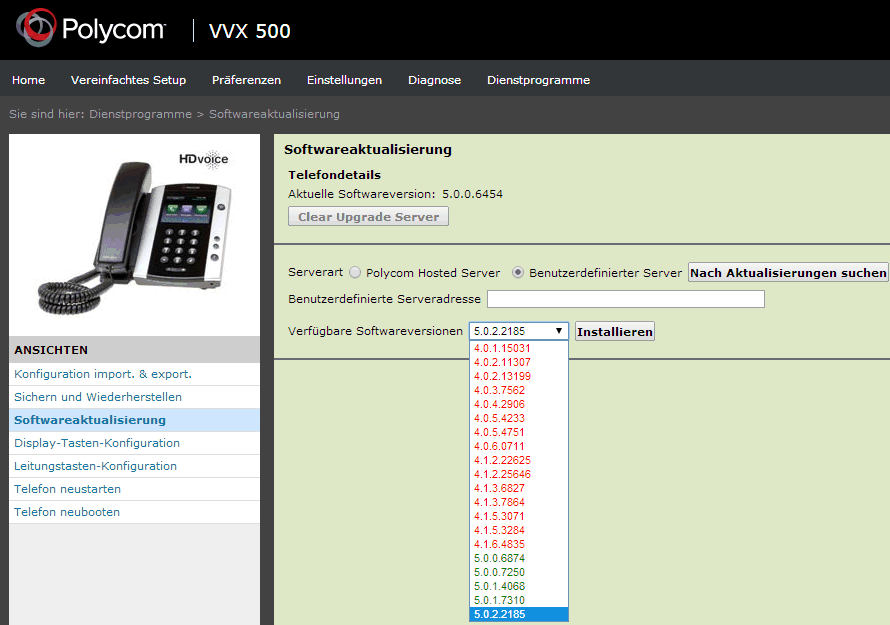Select Benutzerdefinierter Server radio button
Image resolution: width=890 pixels, height=625 pixels.
click(x=518, y=272)
